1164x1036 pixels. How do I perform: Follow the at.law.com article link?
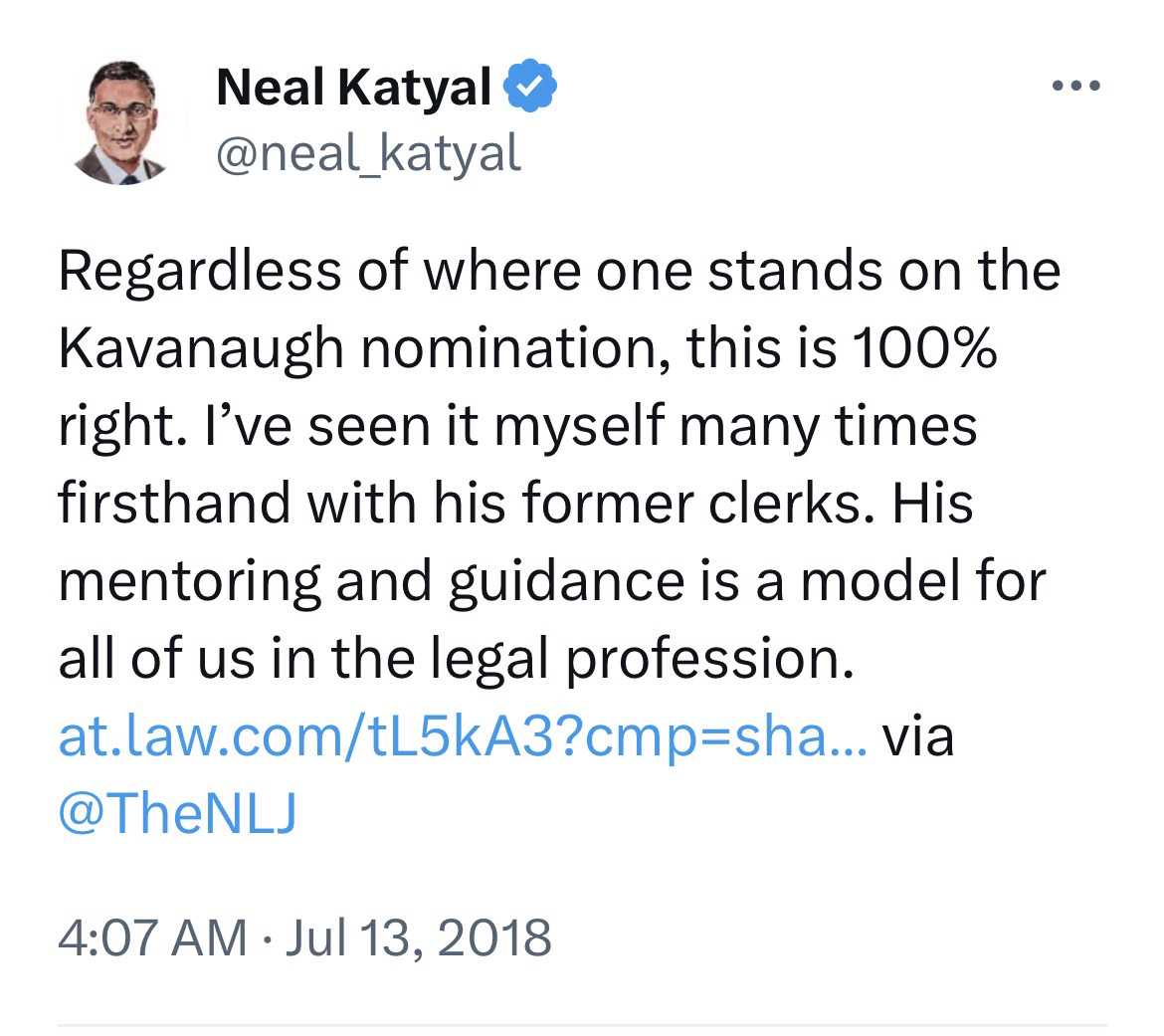(x=465, y=737)
